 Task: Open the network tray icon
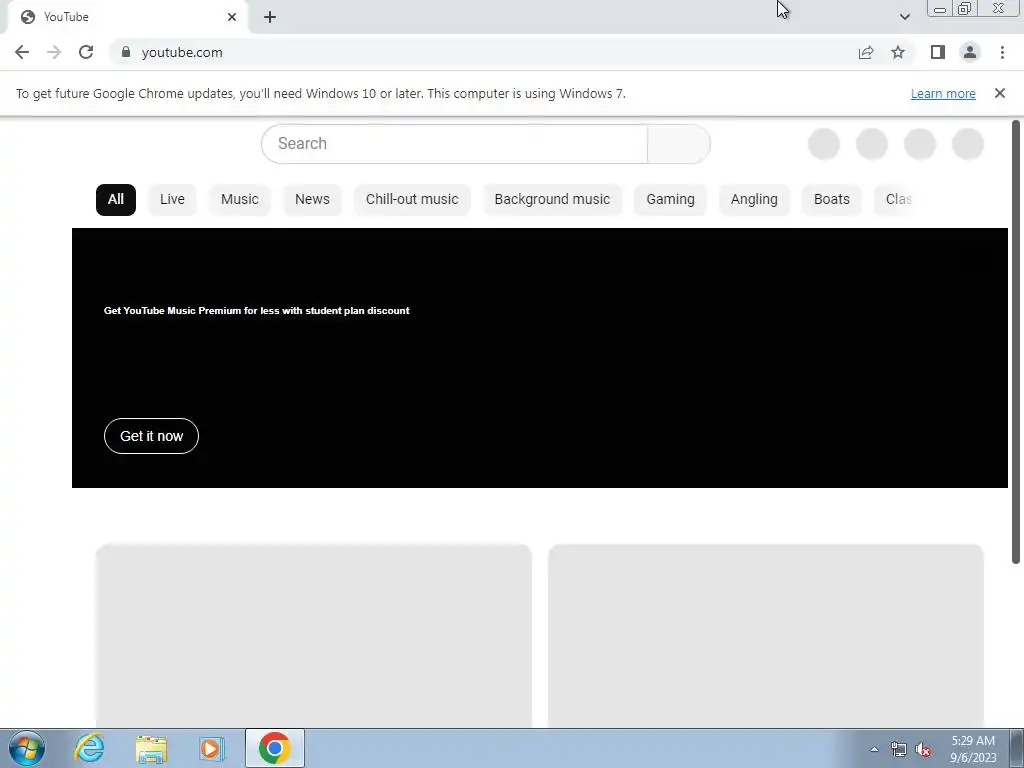[x=899, y=750]
